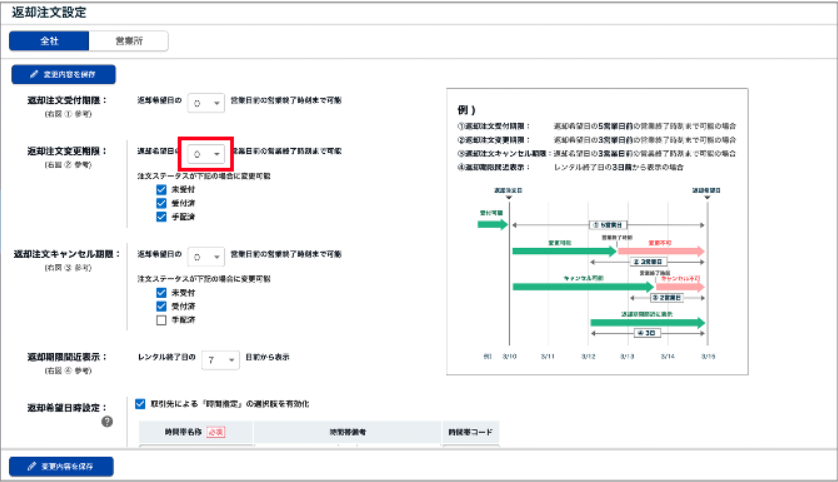This screenshot has width=838, height=482.
Task: Open the 返却注文変更期限 days dropdown
Action: 206,155
